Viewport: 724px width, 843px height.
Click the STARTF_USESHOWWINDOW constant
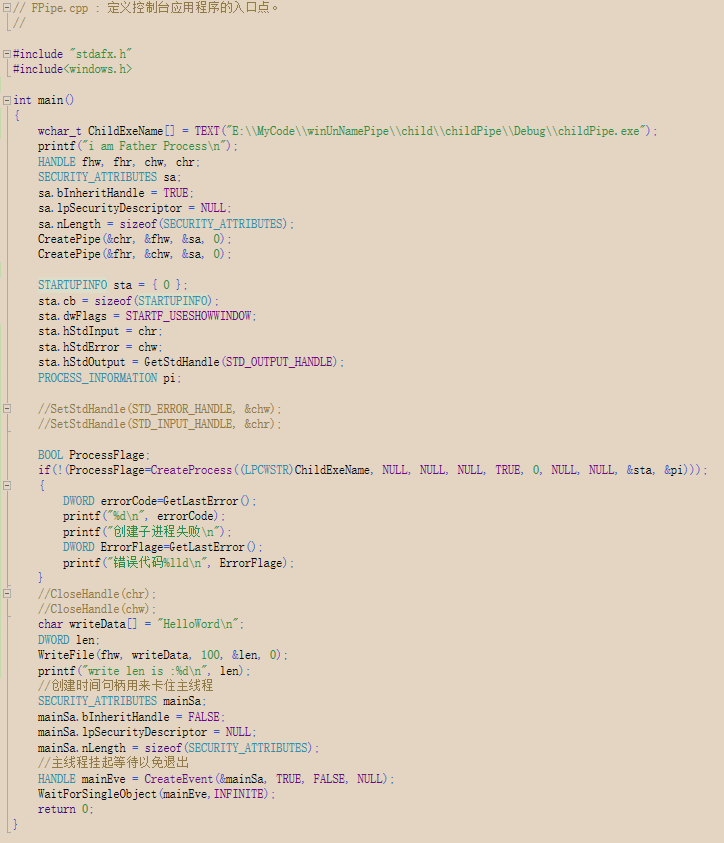(189, 316)
